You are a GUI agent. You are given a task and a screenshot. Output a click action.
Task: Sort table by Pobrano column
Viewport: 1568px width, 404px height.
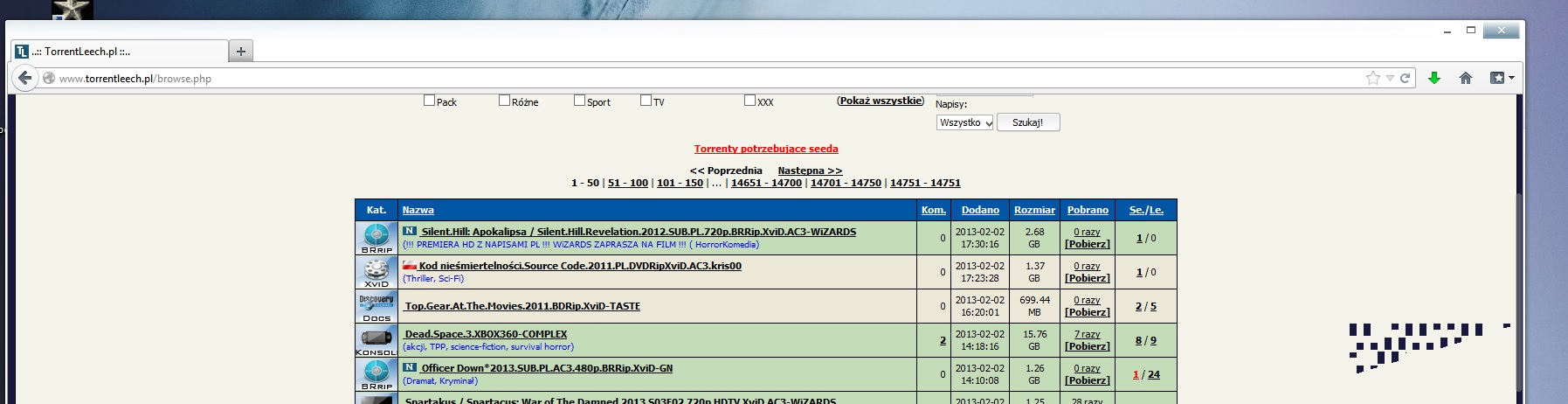pos(1088,210)
